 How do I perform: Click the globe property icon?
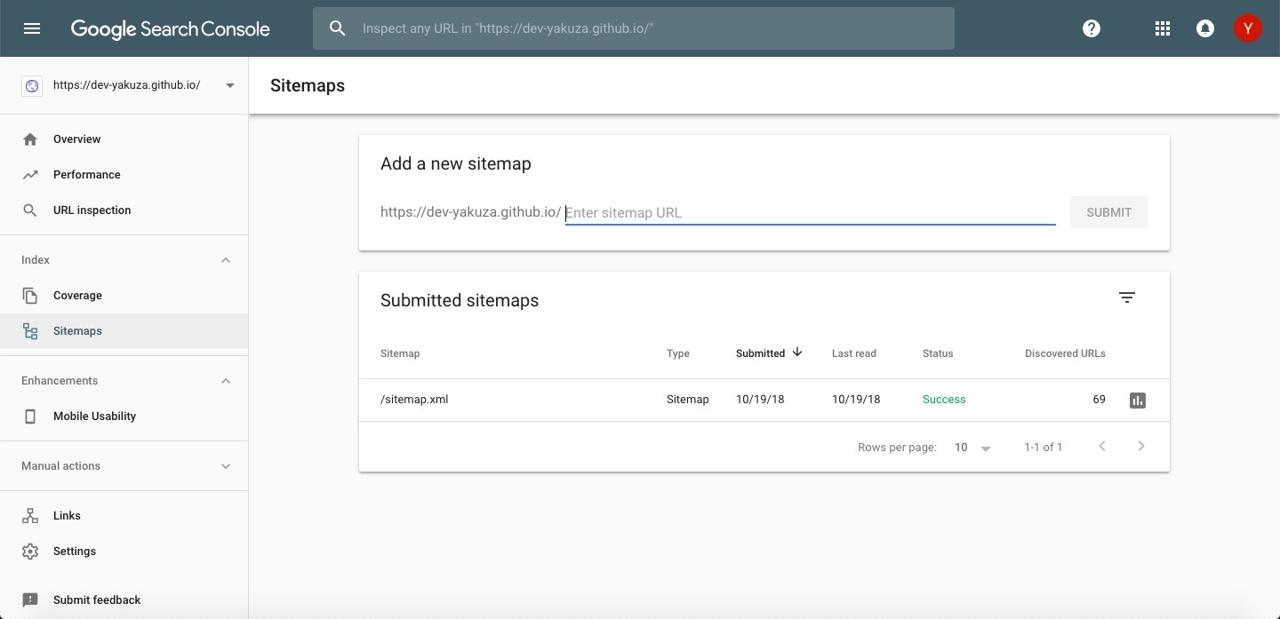click(x=31, y=86)
